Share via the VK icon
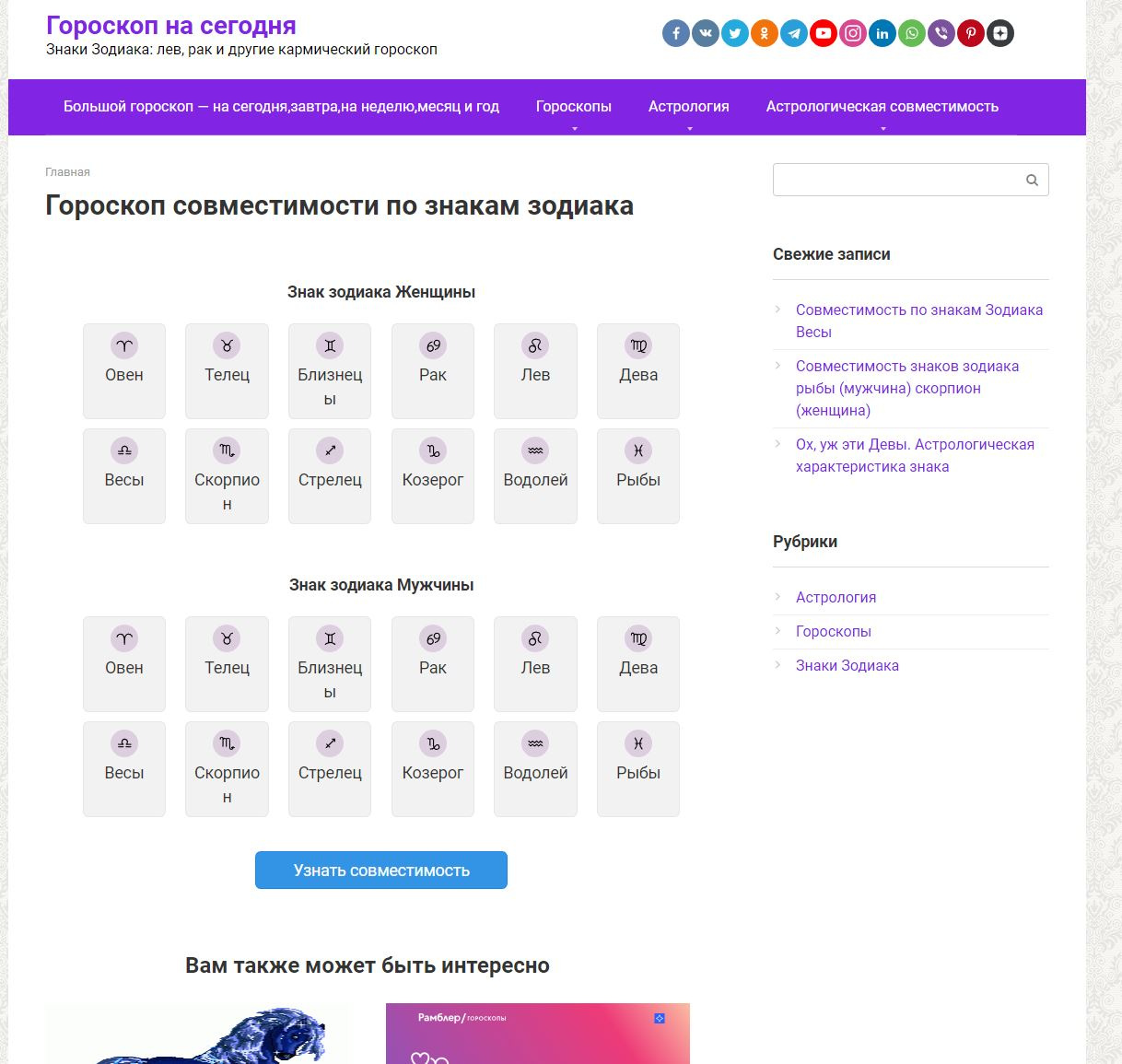The image size is (1122, 1064). (706, 33)
